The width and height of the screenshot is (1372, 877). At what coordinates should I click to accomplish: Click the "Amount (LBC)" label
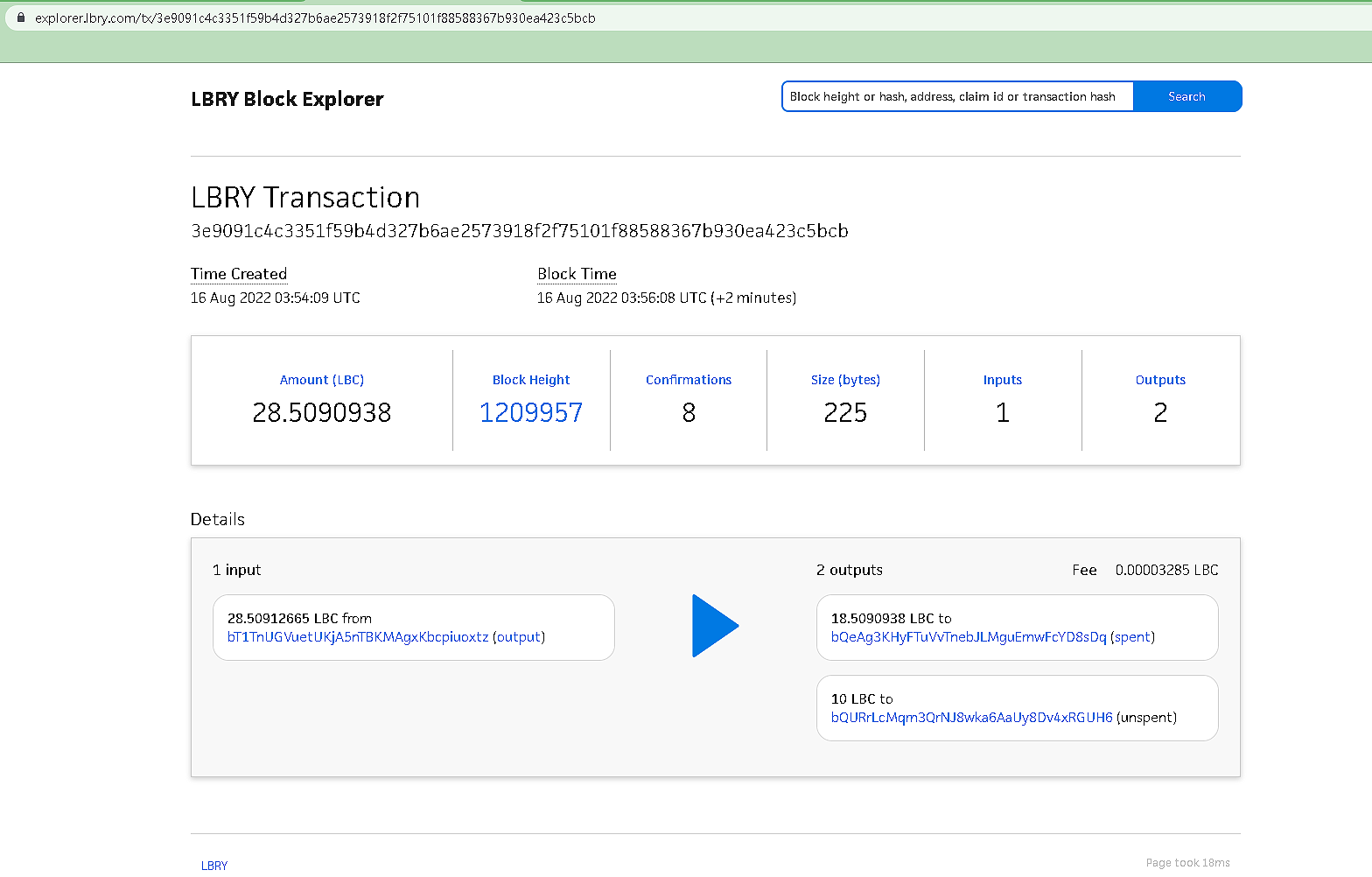click(x=322, y=380)
